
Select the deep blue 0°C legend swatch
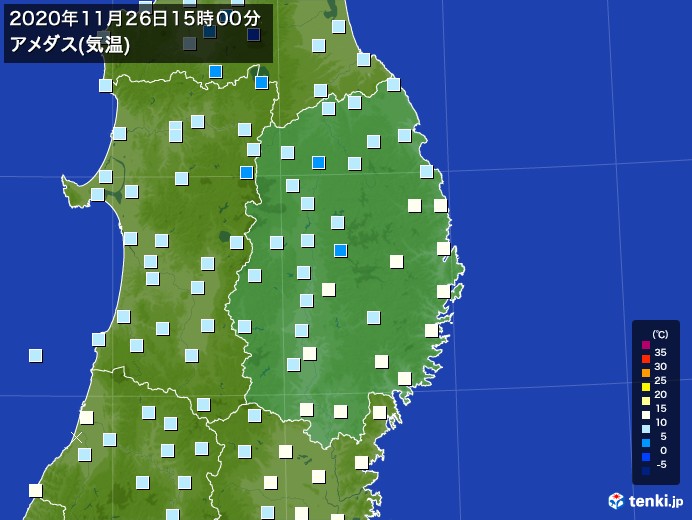tap(646, 457)
